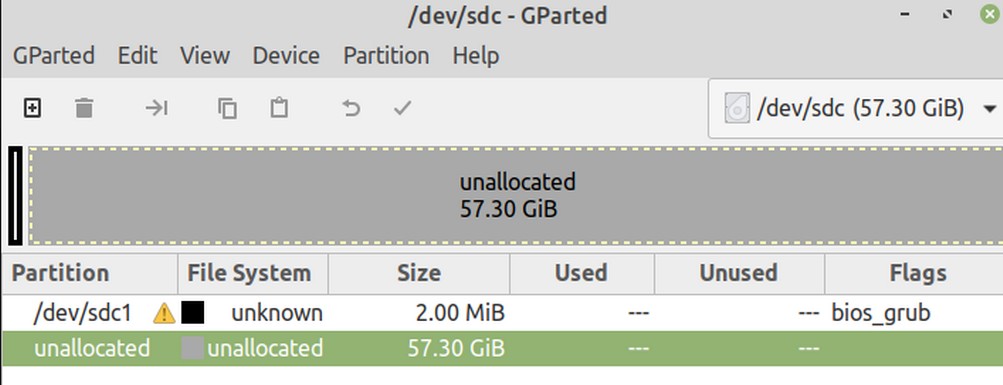The height and width of the screenshot is (385, 1003).
Task: Click the black sdc1 filesystem color swatch
Action: [193, 313]
